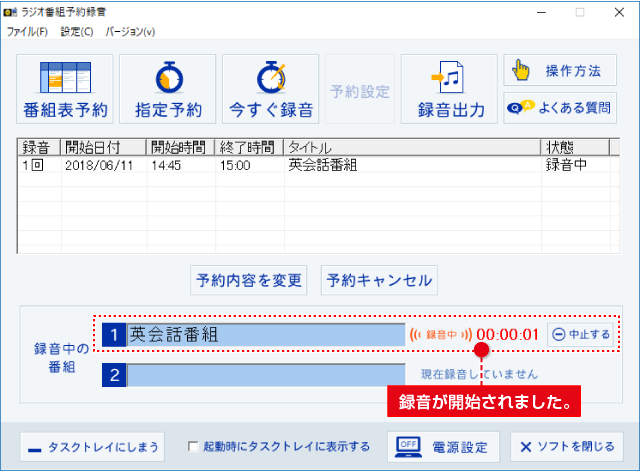Click the 指定予約 stopwatch icon

tap(169, 77)
